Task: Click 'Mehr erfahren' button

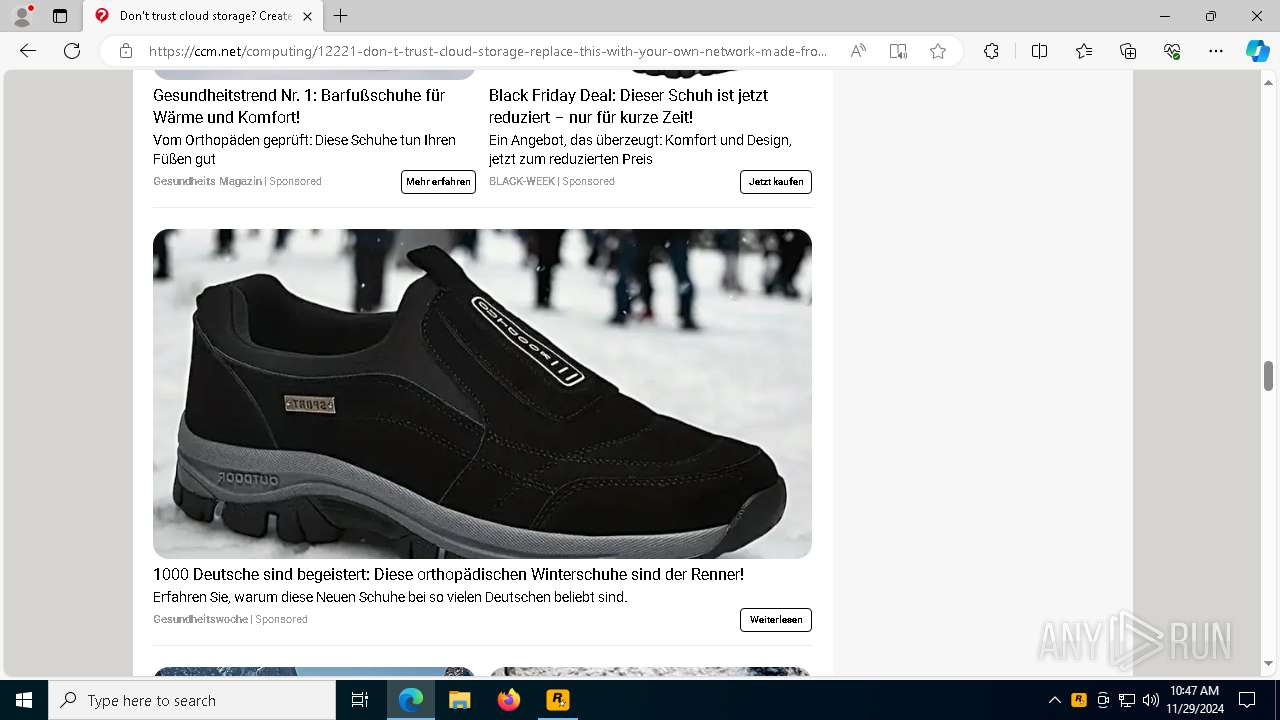Action: pyautogui.click(x=438, y=182)
